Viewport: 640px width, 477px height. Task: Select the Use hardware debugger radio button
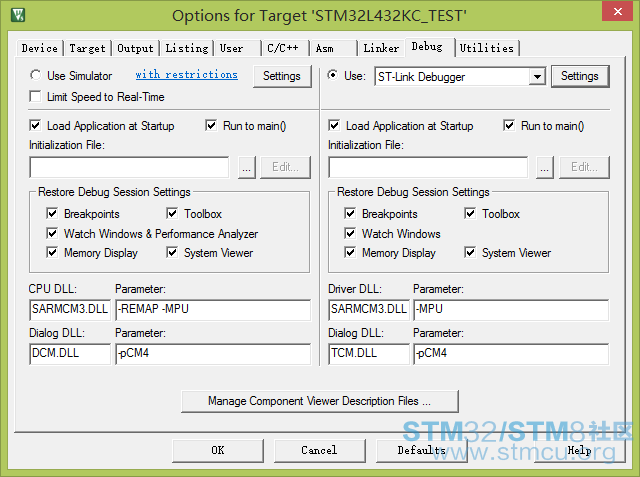[333, 75]
